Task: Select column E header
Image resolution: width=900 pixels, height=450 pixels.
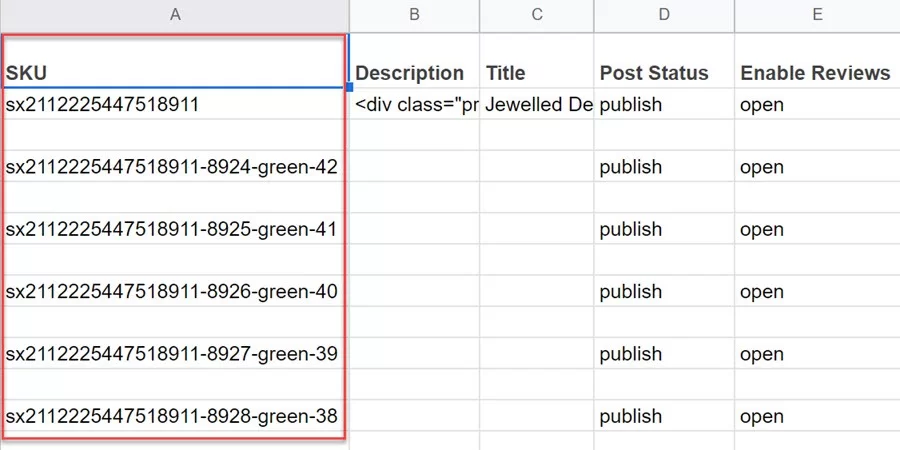Action: tap(817, 14)
